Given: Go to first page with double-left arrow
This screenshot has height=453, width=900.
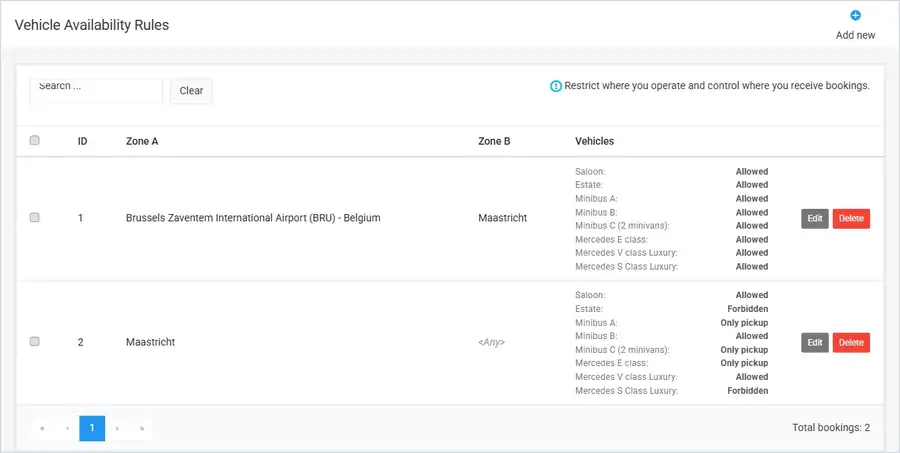Looking at the screenshot, I should [42, 428].
